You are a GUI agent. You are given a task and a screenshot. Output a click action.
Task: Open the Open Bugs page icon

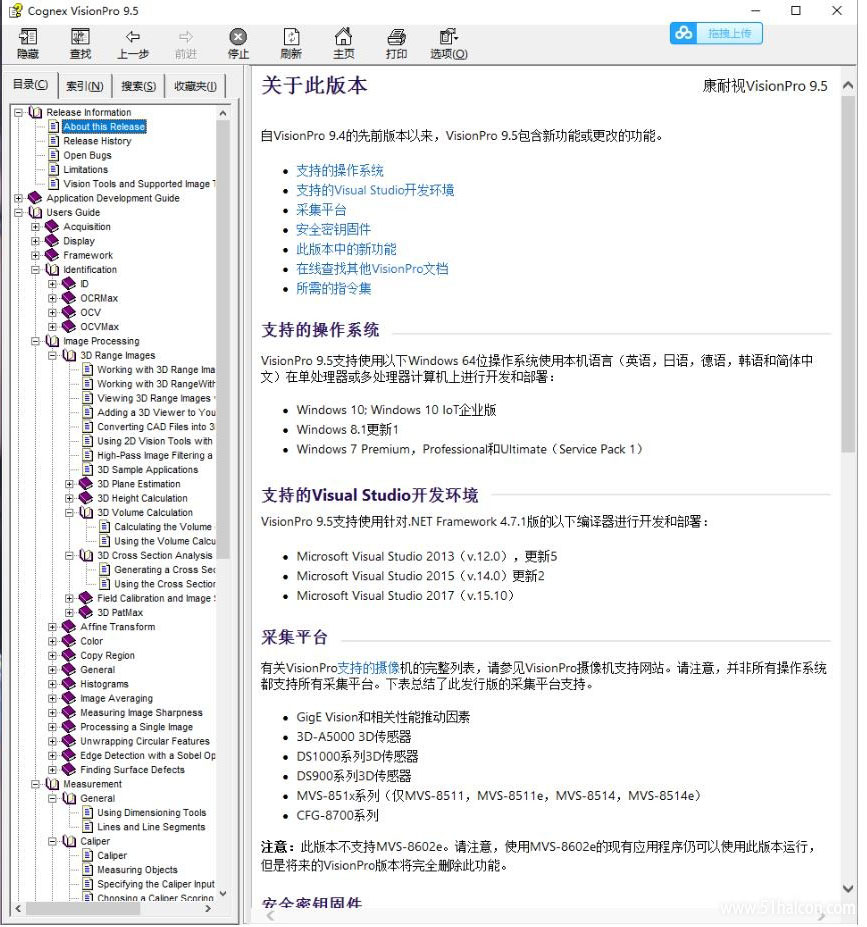(54, 155)
